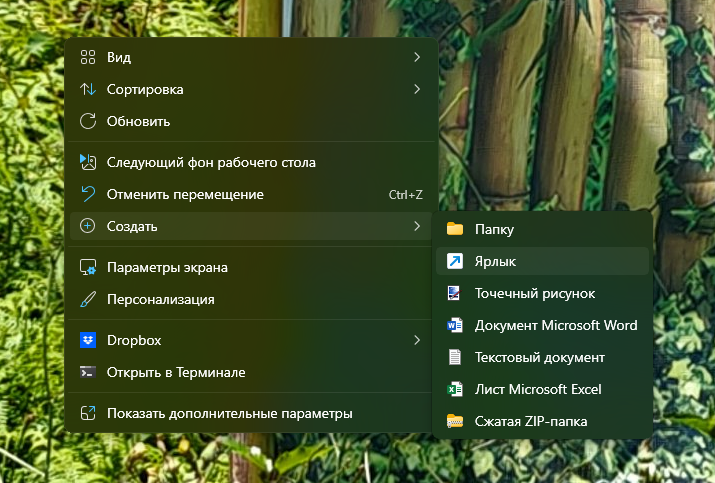The width and height of the screenshot is (715, 483).
Task: Create a Лист Microsoft Excel
Action: click(542, 389)
